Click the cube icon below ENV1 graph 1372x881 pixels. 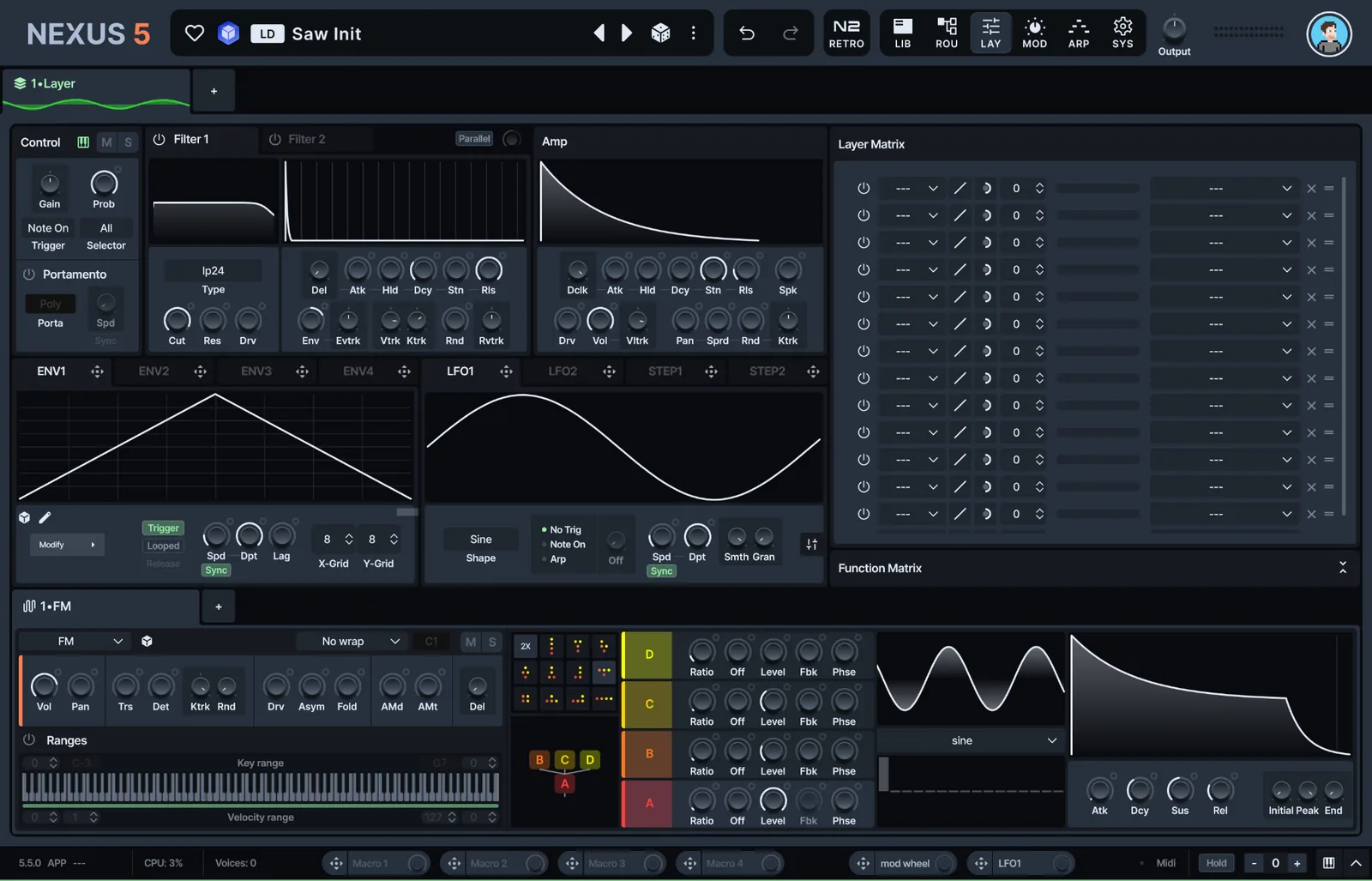pos(24,517)
